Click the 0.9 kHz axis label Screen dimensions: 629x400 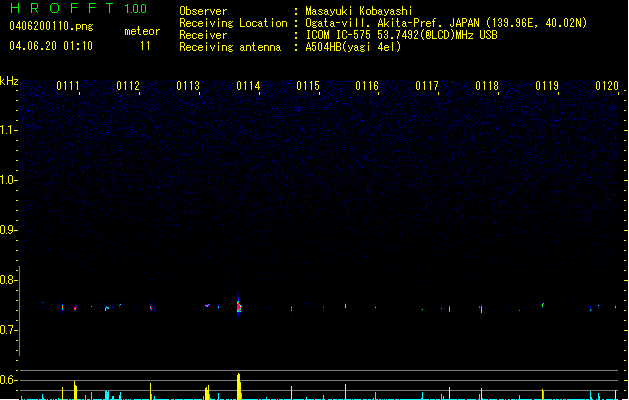pyautogui.click(x=8, y=230)
